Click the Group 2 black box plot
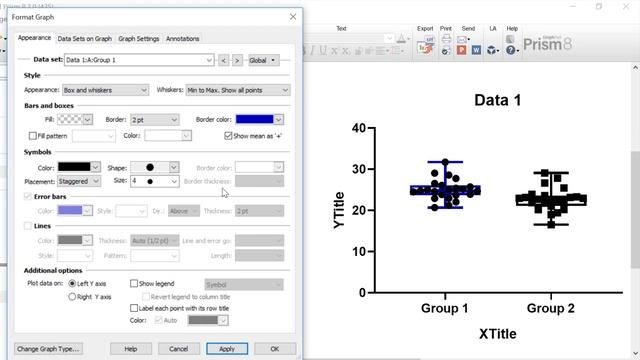This screenshot has height=360, width=640. click(x=551, y=200)
